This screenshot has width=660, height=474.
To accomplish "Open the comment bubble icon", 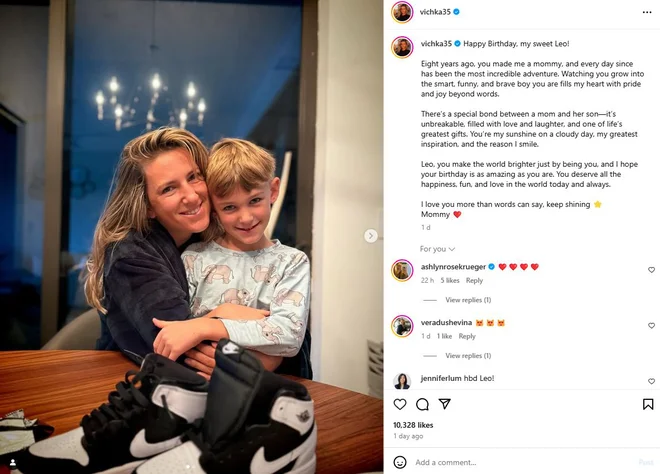I will point(422,405).
